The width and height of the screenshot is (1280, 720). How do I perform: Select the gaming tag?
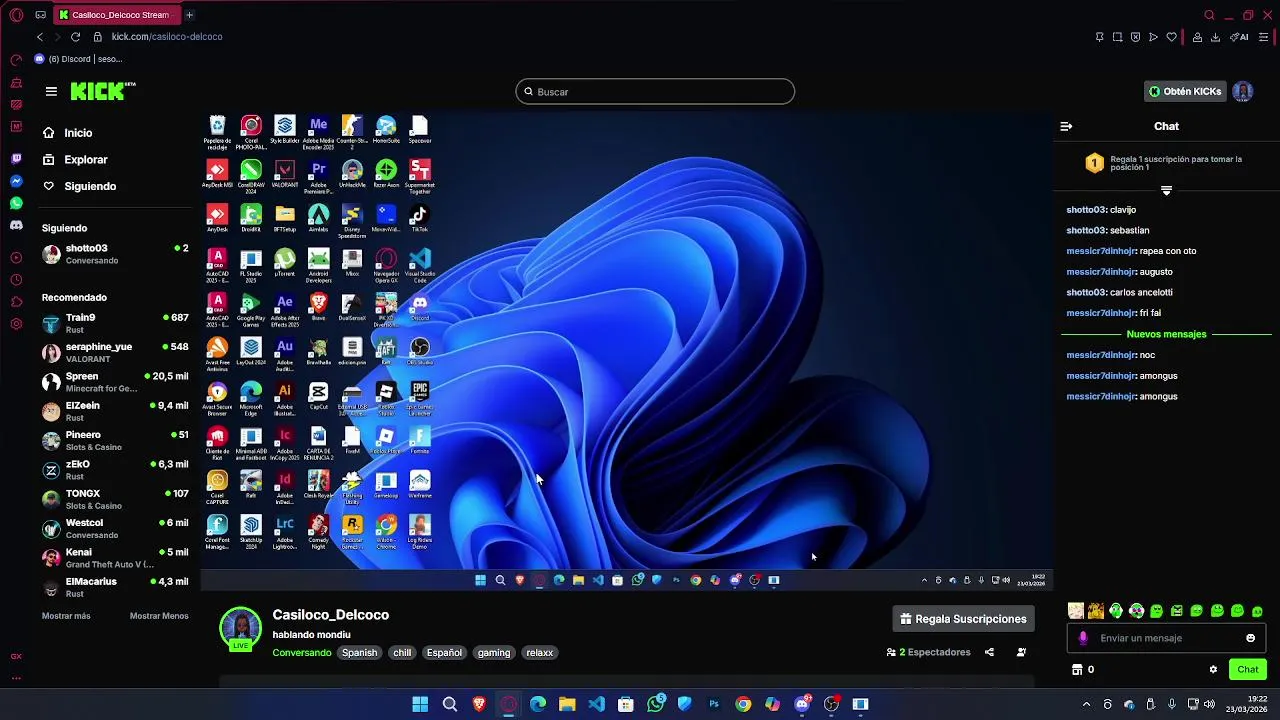point(494,653)
